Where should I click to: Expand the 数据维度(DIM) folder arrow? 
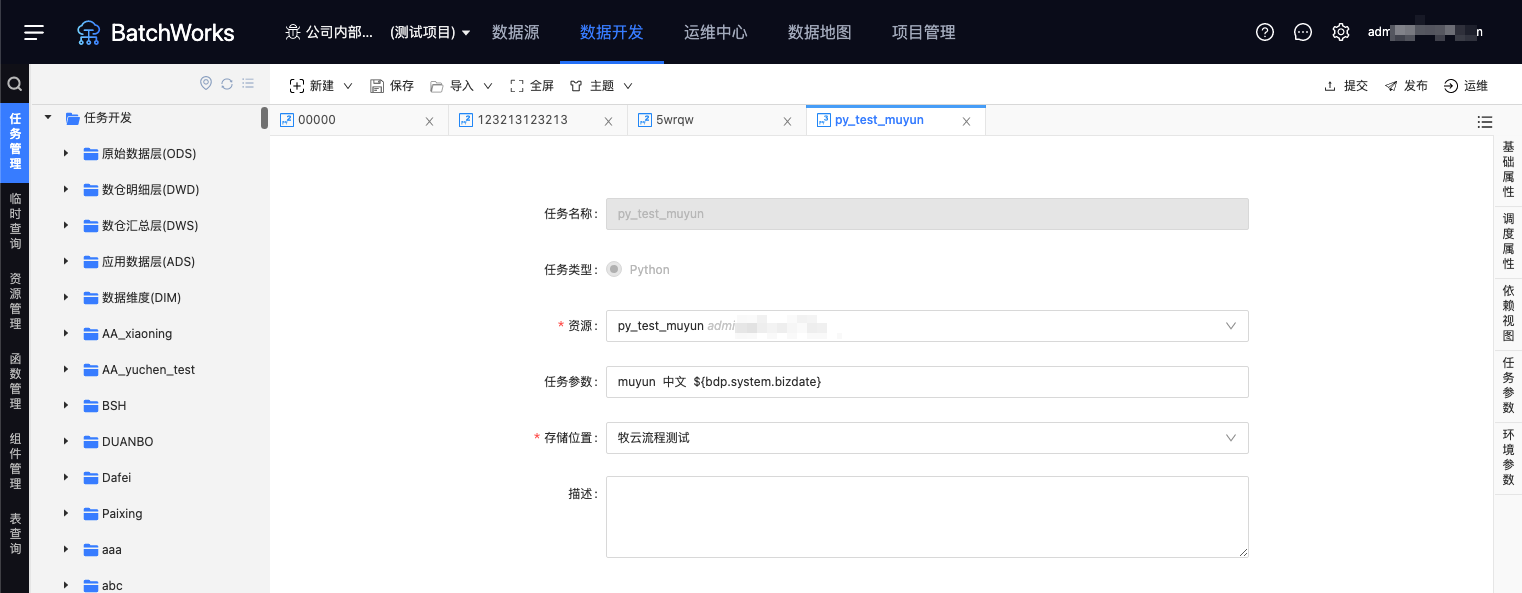pyautogui.click(x=66, y=298)
